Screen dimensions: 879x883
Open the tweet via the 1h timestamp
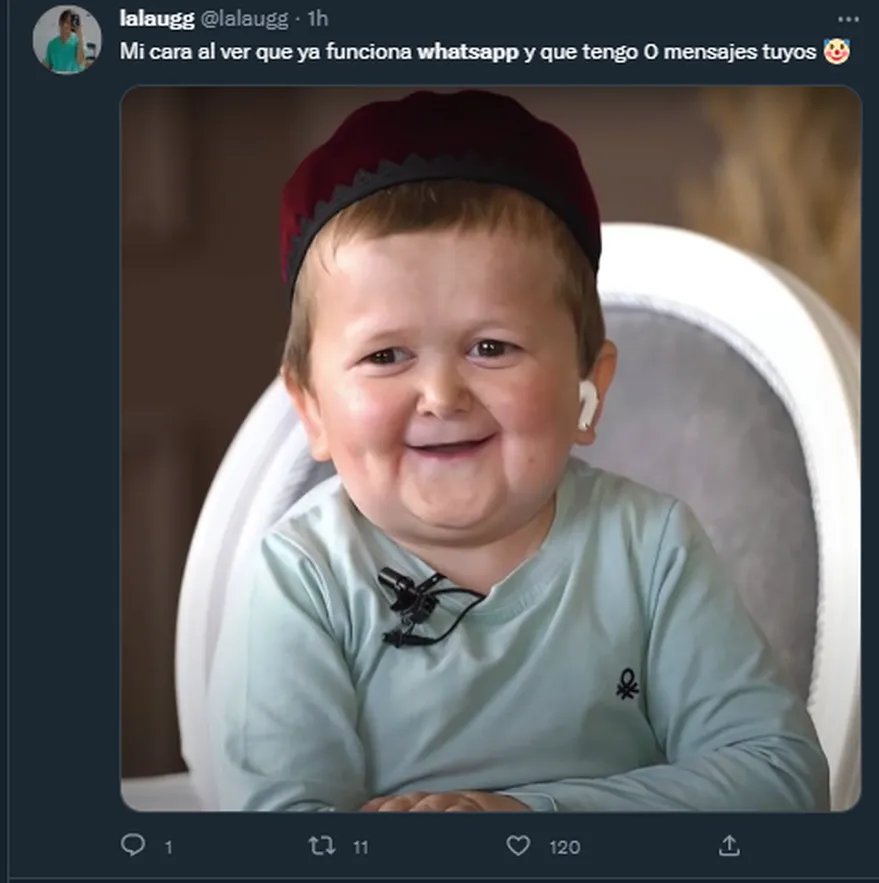pos(317,19)
